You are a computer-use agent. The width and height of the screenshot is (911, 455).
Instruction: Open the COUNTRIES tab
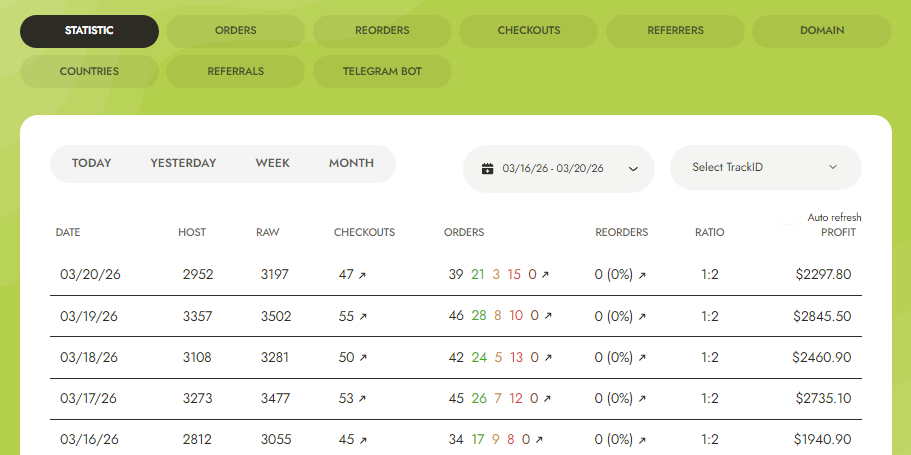point(89,71)
